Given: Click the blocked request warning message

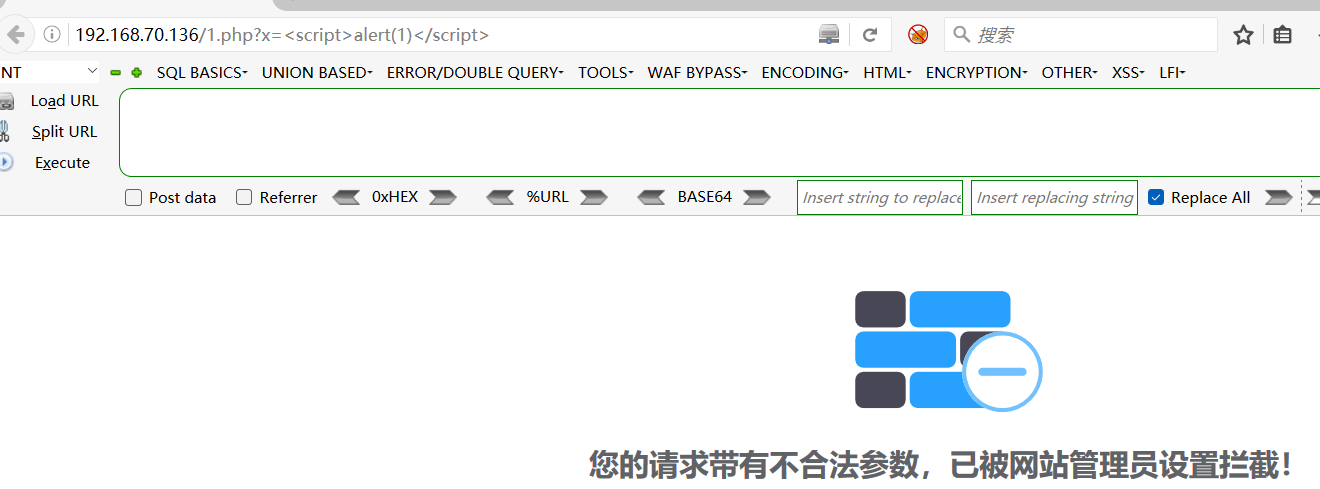Looking at the screenshot, I should [941, 464].
